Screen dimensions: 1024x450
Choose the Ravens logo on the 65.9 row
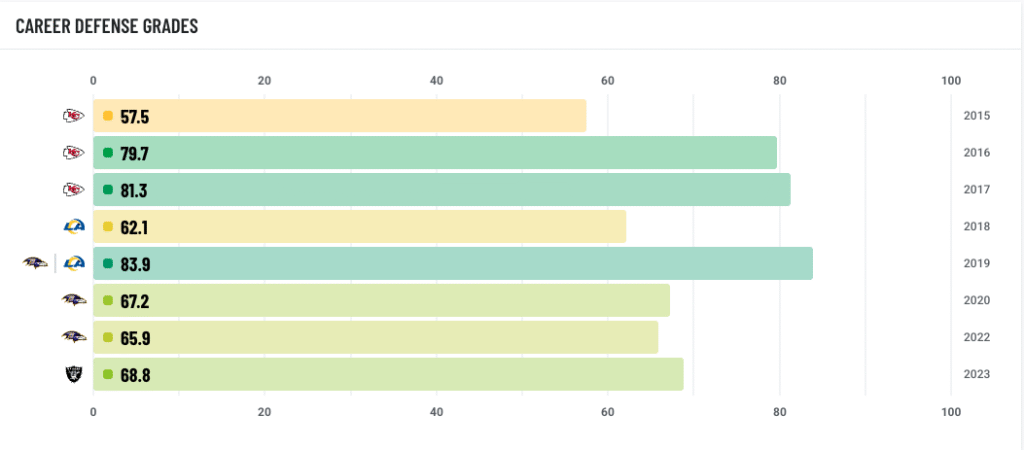click(x=73, y=337)
